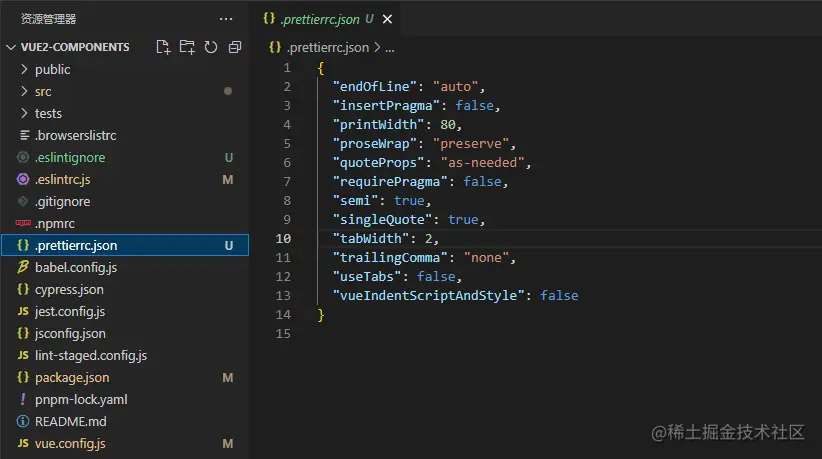
Task: Click the icon beside .eslintignore
Action: click(23, 157)
